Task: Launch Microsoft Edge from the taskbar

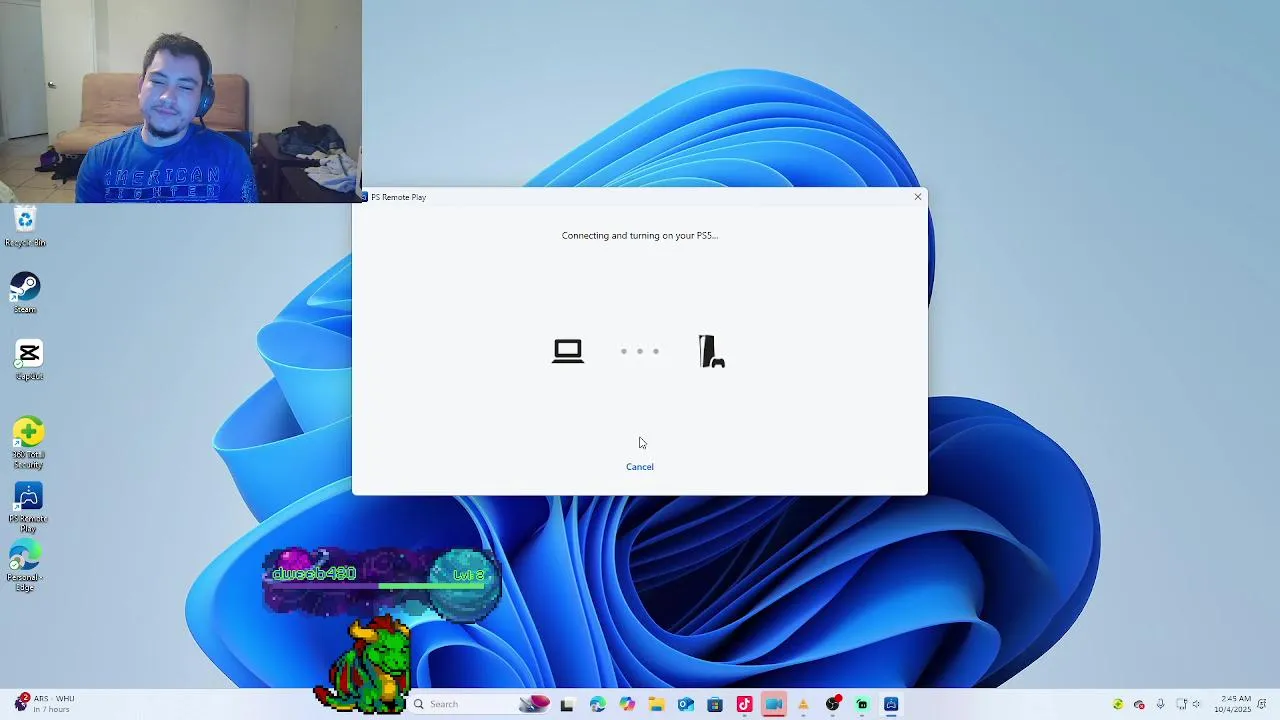Action: click(x=597, y=704)
